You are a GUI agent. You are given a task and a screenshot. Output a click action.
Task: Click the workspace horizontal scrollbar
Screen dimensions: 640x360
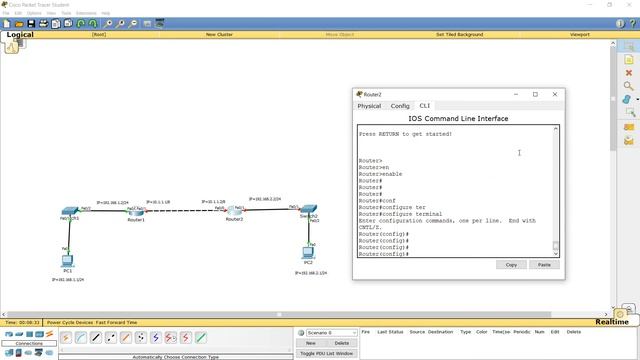point(279,314)
